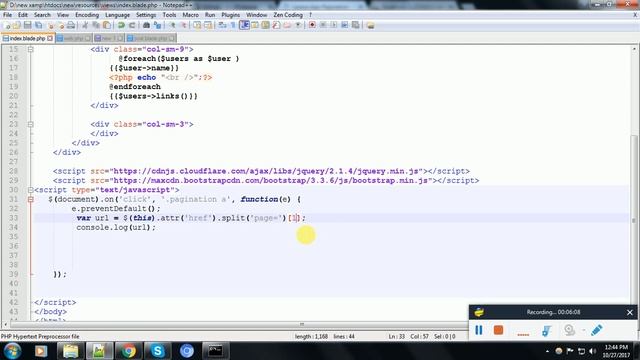Open the Settings menu
The height and width of the screenshot is (360, 640).
(x=146, y=15)
